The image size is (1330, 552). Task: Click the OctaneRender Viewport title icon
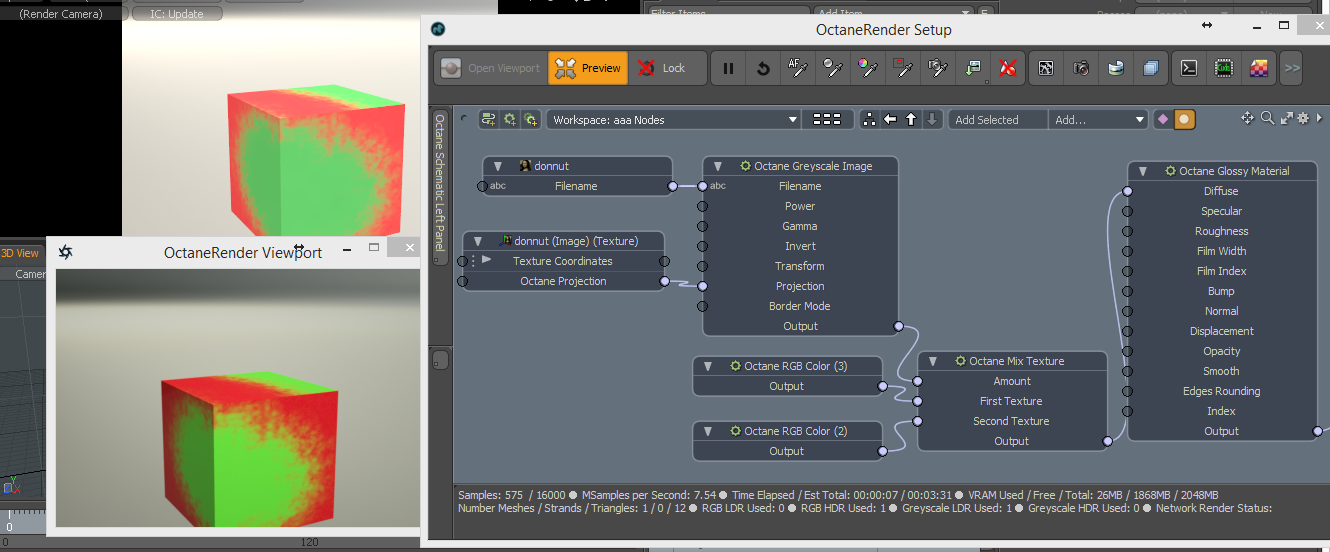click(x=65, y=252)
